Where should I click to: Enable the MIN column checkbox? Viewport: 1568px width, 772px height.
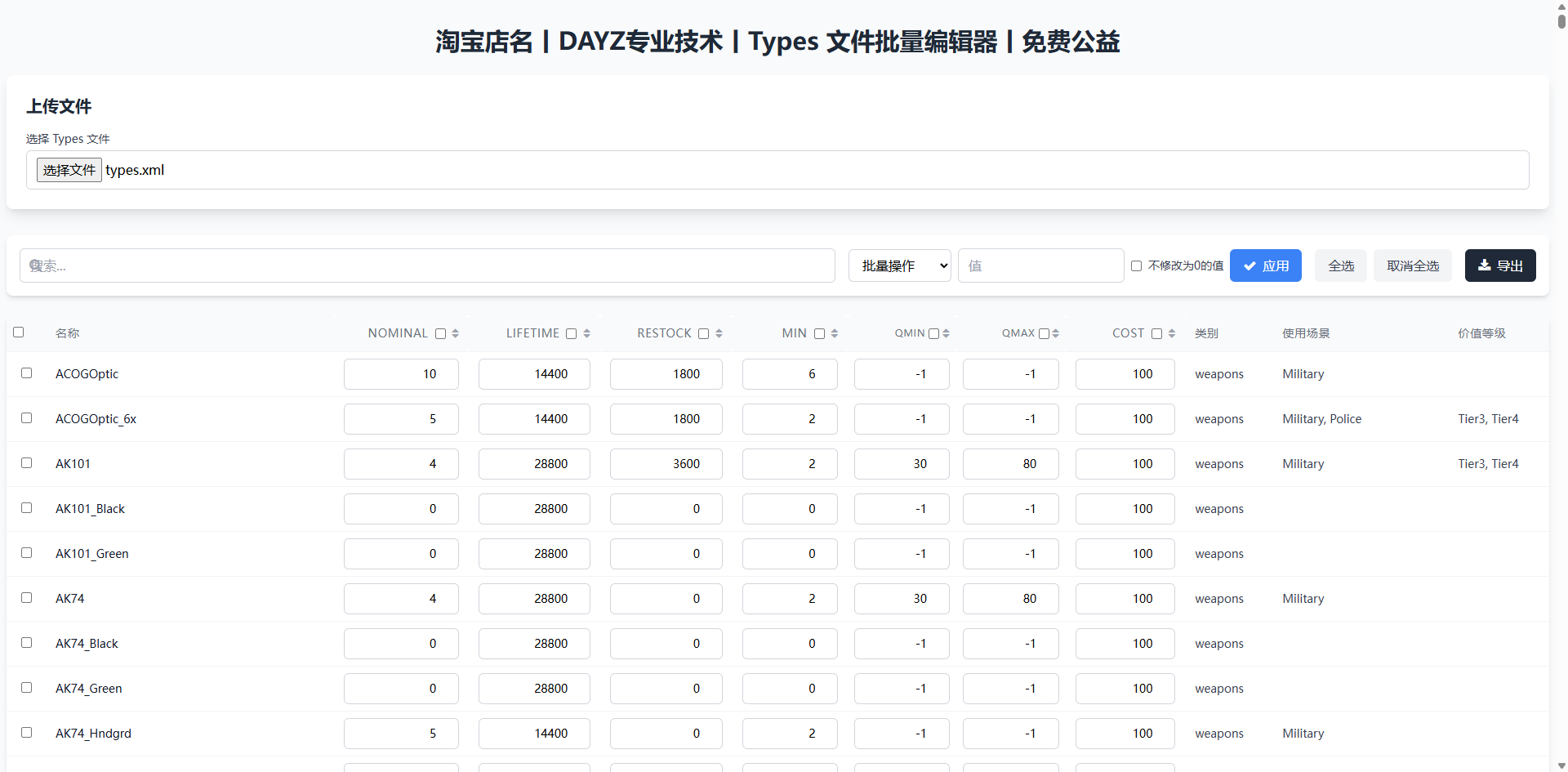[x=819, y=333]
